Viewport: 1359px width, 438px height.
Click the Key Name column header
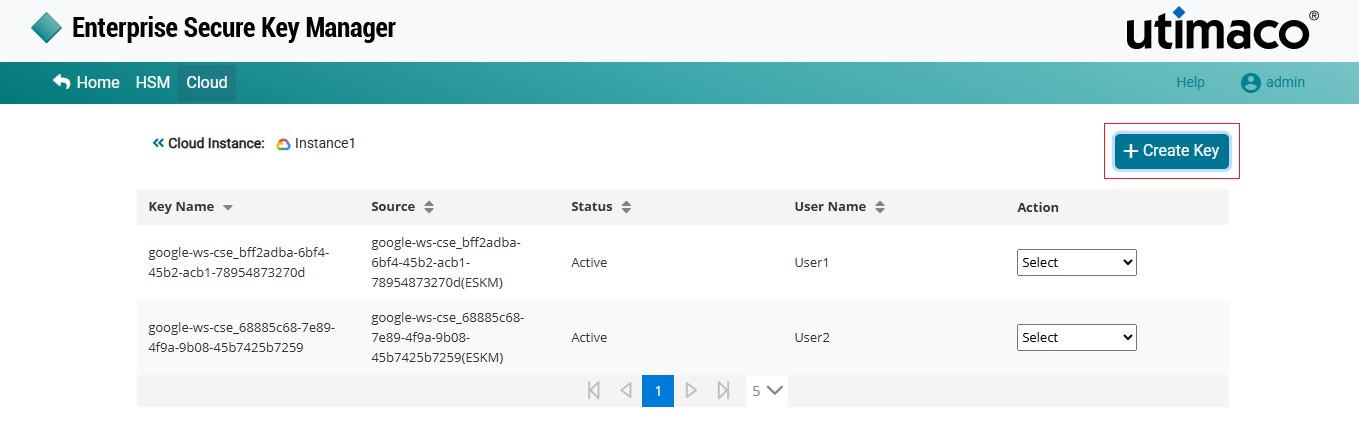coord(181,207)
